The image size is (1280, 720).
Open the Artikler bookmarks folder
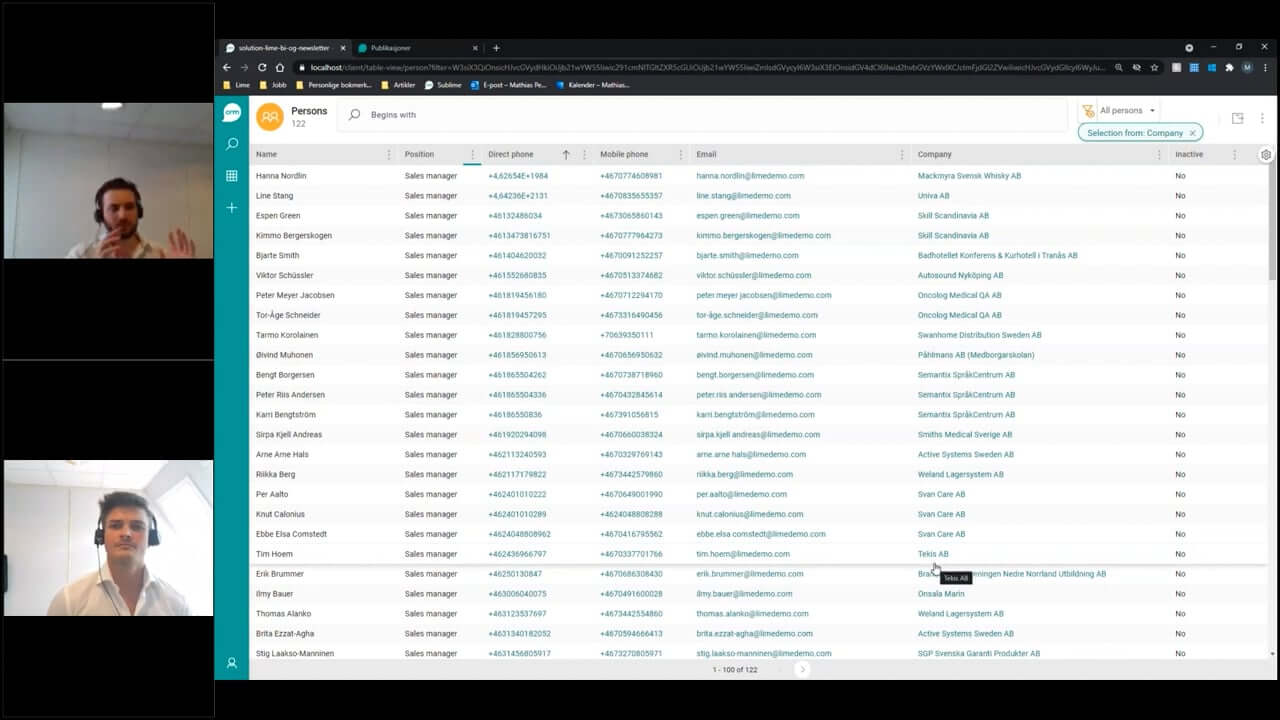pos(398,85)
